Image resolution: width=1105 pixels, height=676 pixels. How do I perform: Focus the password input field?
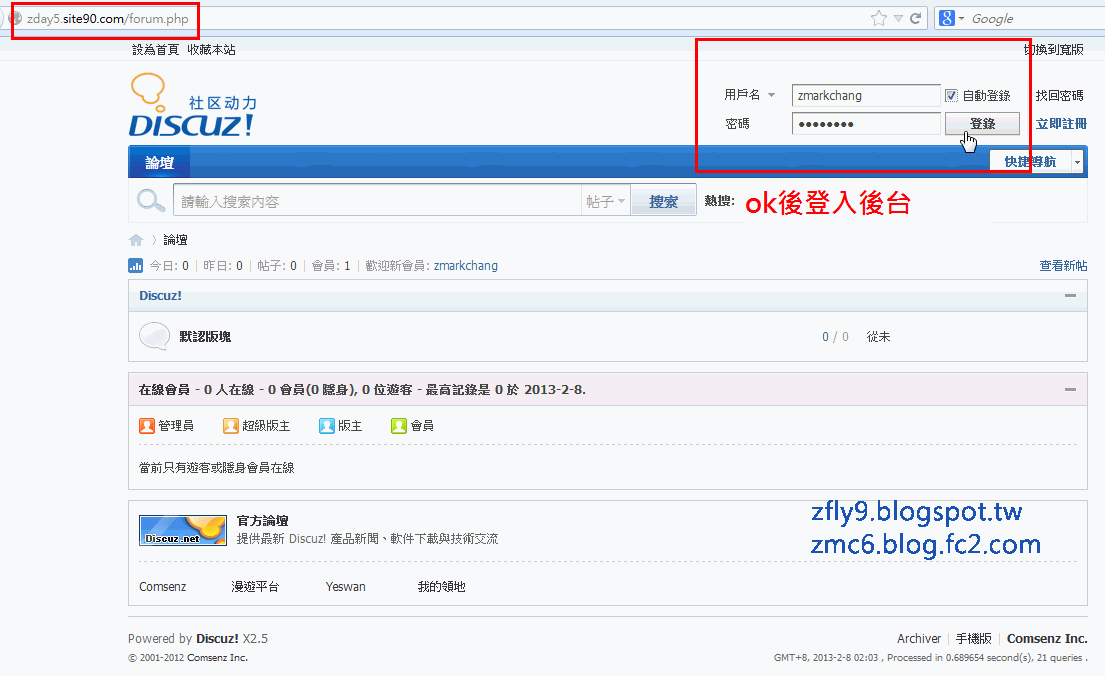pyautogui.click(x=865, y=123)
